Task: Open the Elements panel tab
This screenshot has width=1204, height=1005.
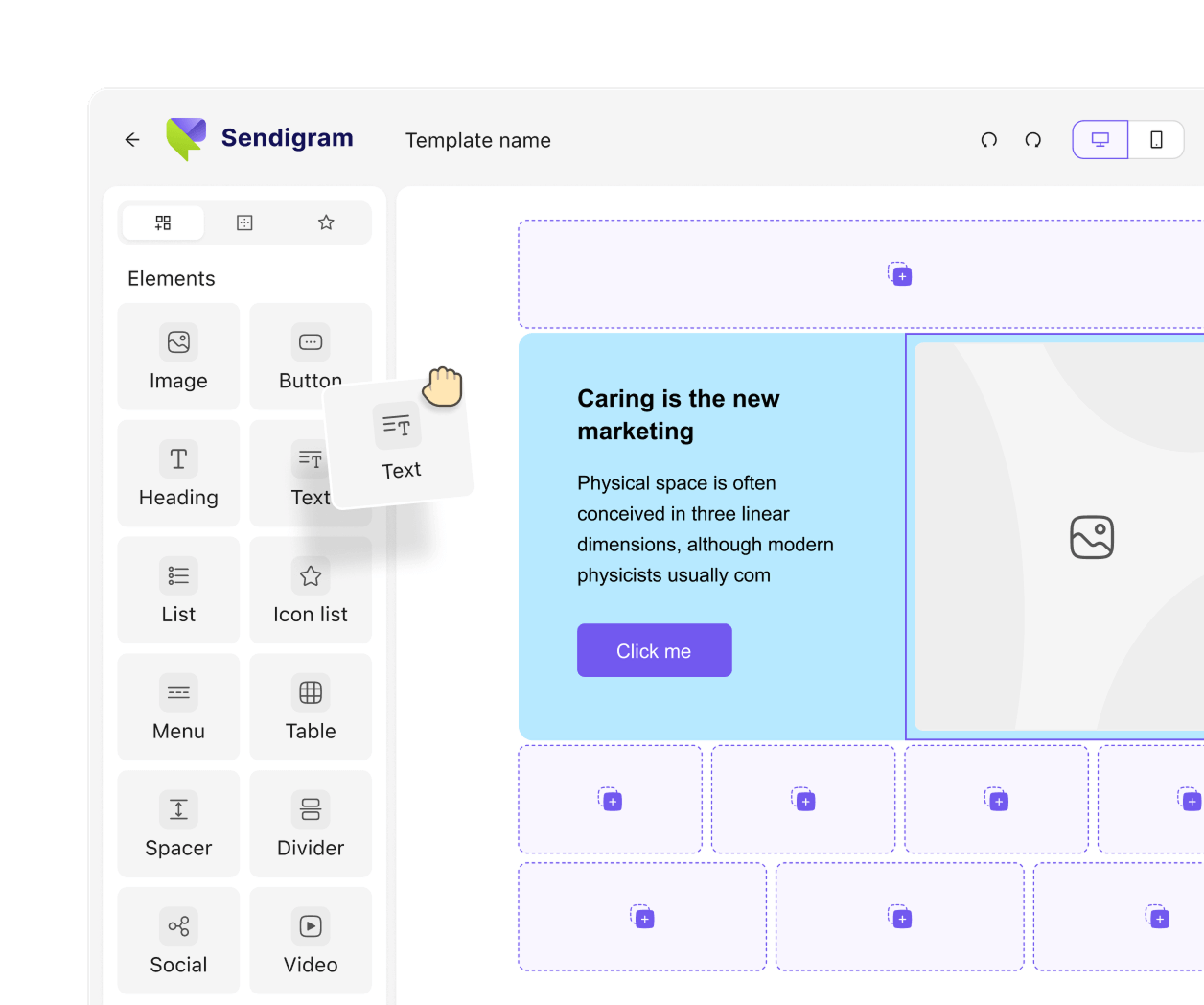Action: click(x=163, y=222)
